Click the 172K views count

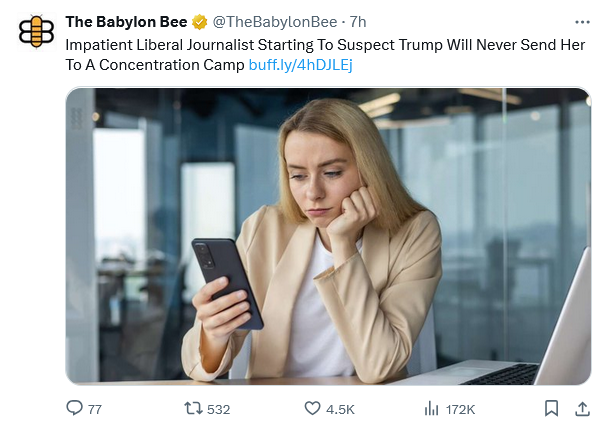coord(460,409)
